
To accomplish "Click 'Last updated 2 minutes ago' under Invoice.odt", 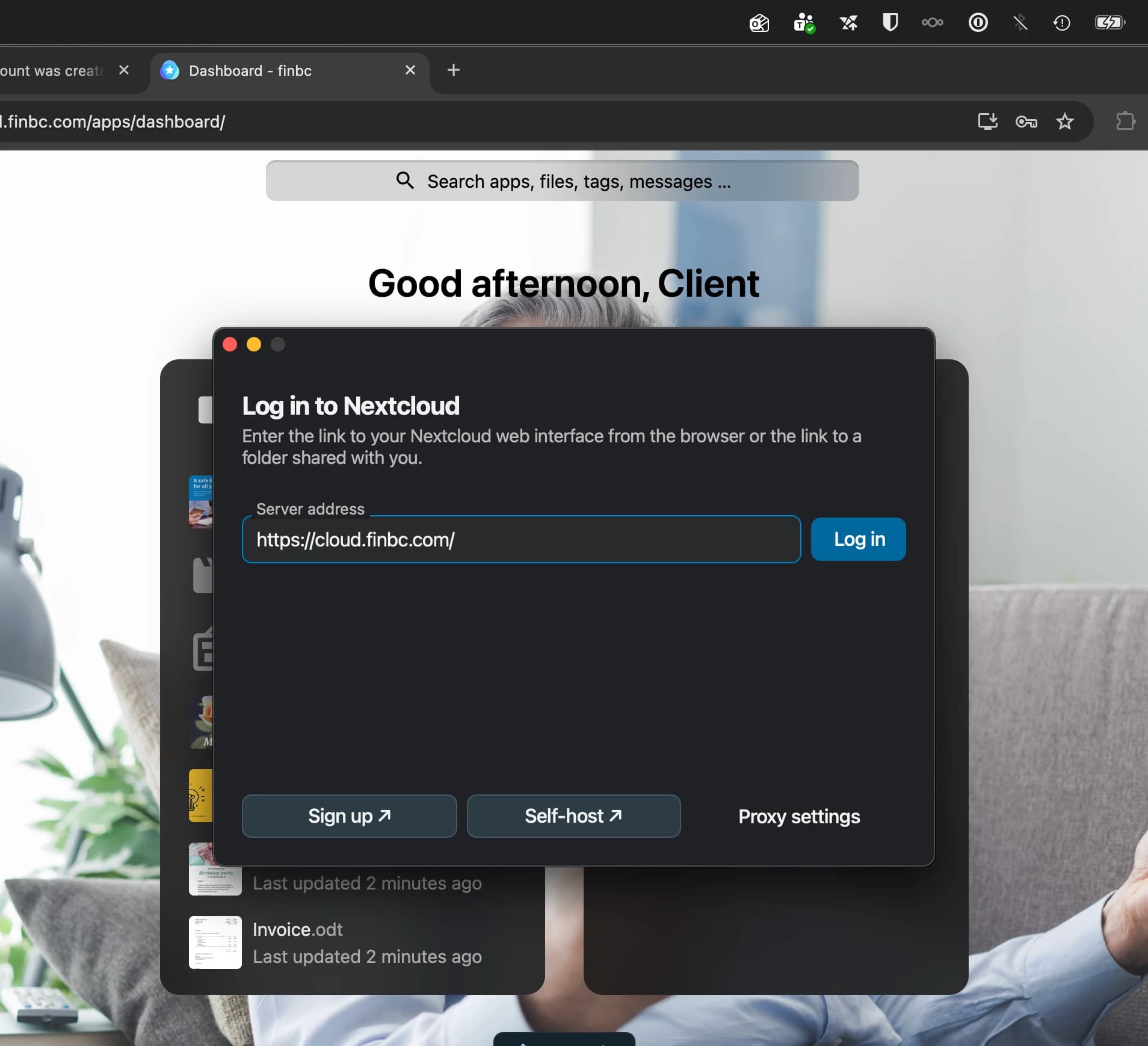I will click(x=367, y=957).
